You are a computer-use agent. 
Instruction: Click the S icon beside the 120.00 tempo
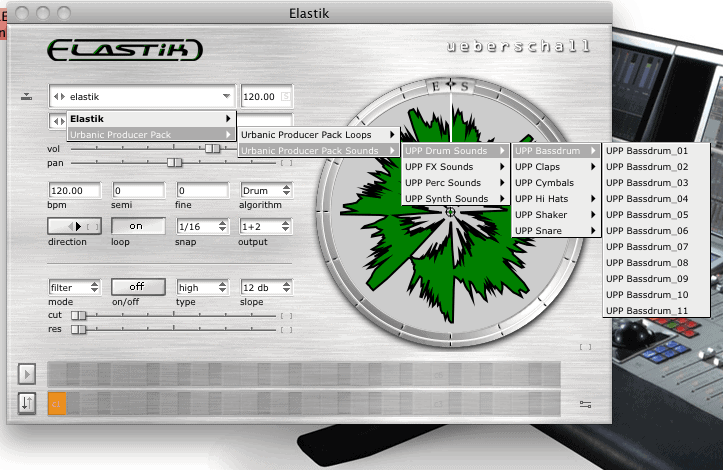(x=285, y=97)
